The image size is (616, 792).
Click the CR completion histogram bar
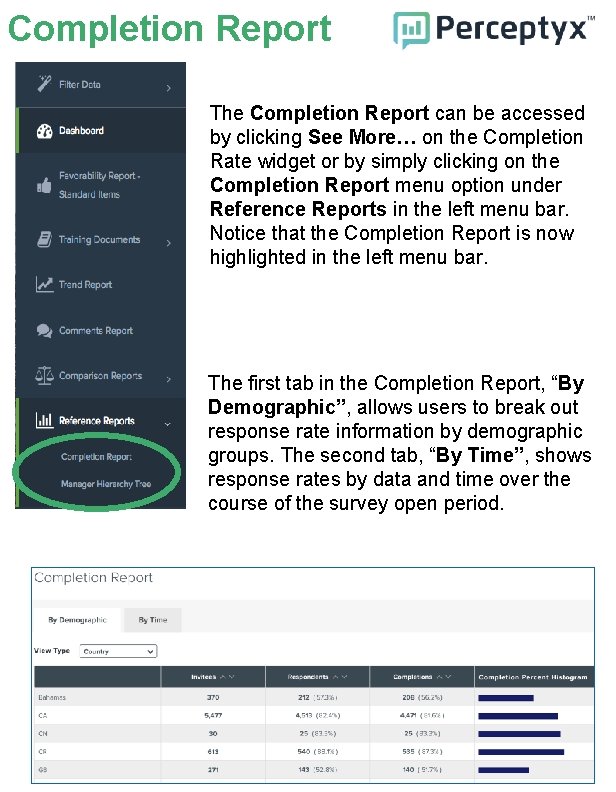tap(521, 752)
